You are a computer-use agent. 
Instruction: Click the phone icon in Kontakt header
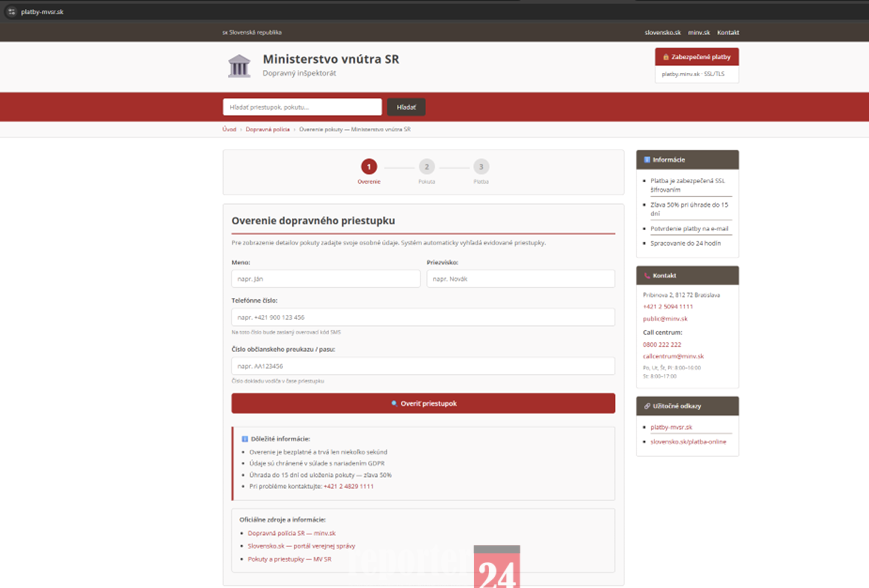point(647,275)
